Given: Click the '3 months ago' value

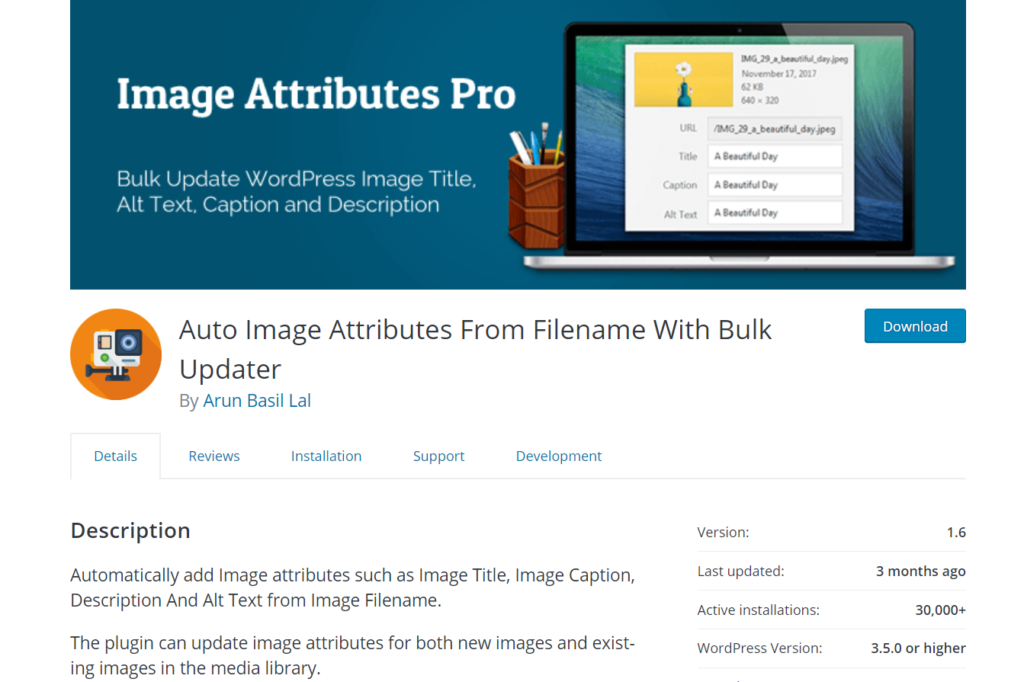Looking at the screenshot, I should 920,571.
